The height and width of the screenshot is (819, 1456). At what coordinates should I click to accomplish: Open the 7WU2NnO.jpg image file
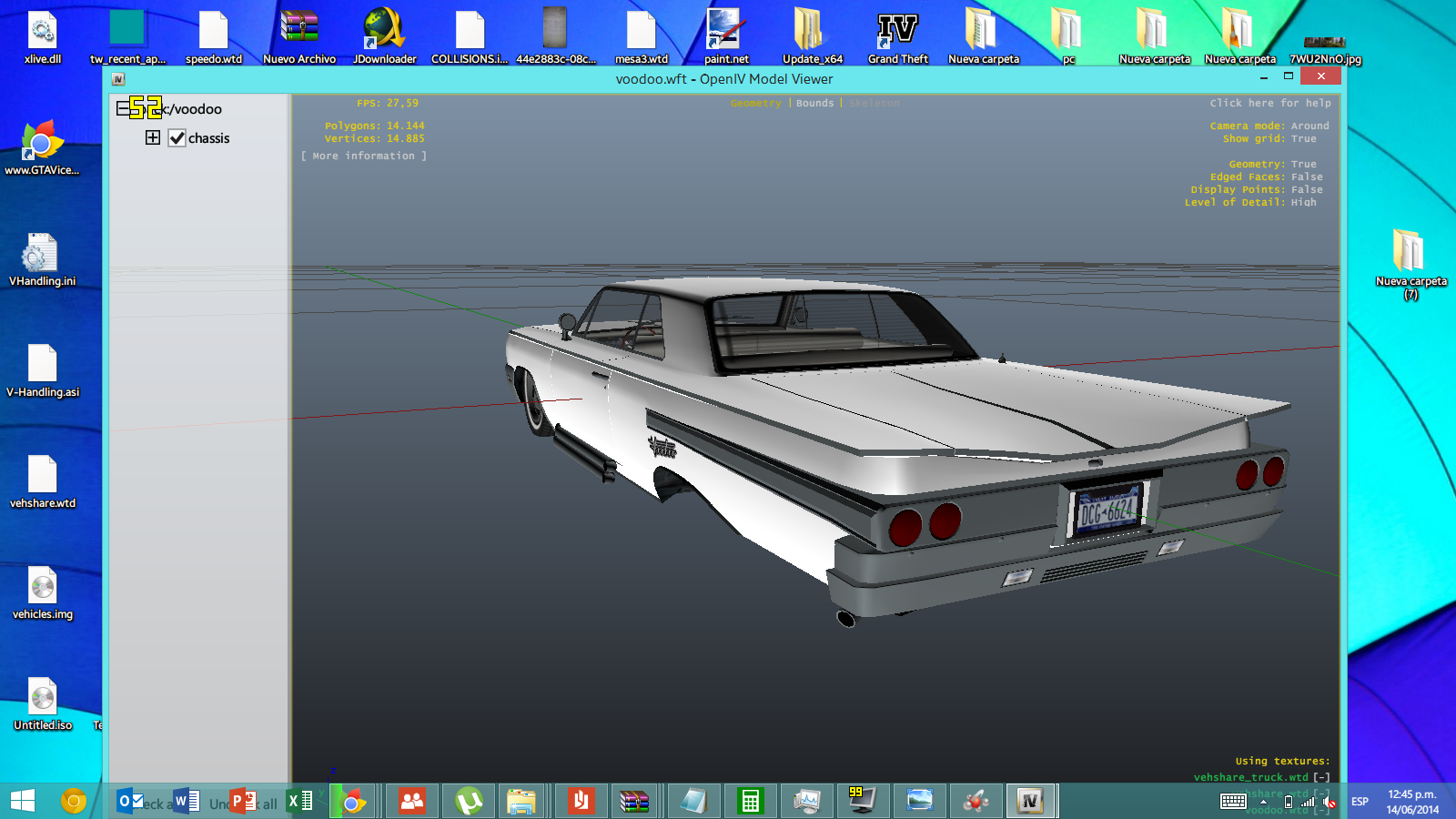1325,50
